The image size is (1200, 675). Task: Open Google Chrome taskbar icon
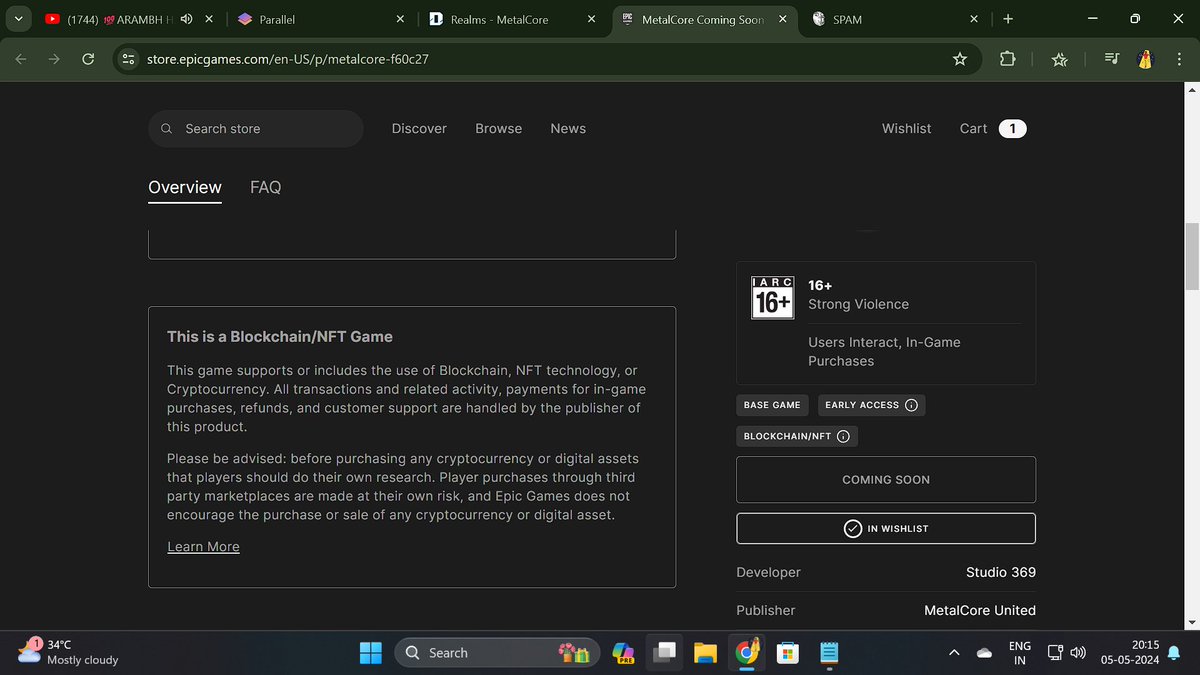click(x=746, y=653)
